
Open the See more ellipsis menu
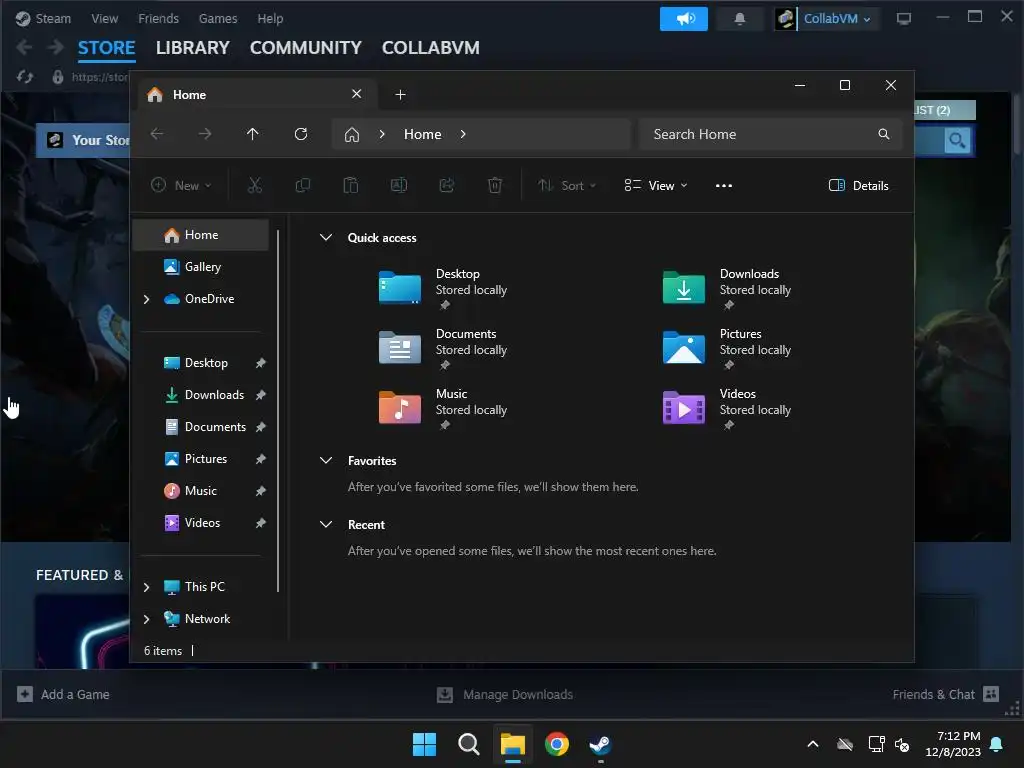(724, 185)
